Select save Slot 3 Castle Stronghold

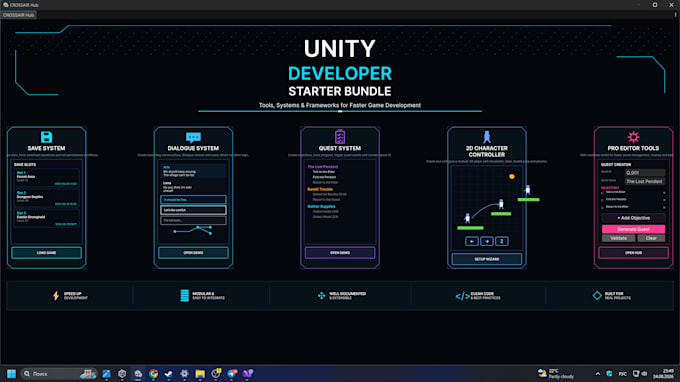tap(46, 218)
